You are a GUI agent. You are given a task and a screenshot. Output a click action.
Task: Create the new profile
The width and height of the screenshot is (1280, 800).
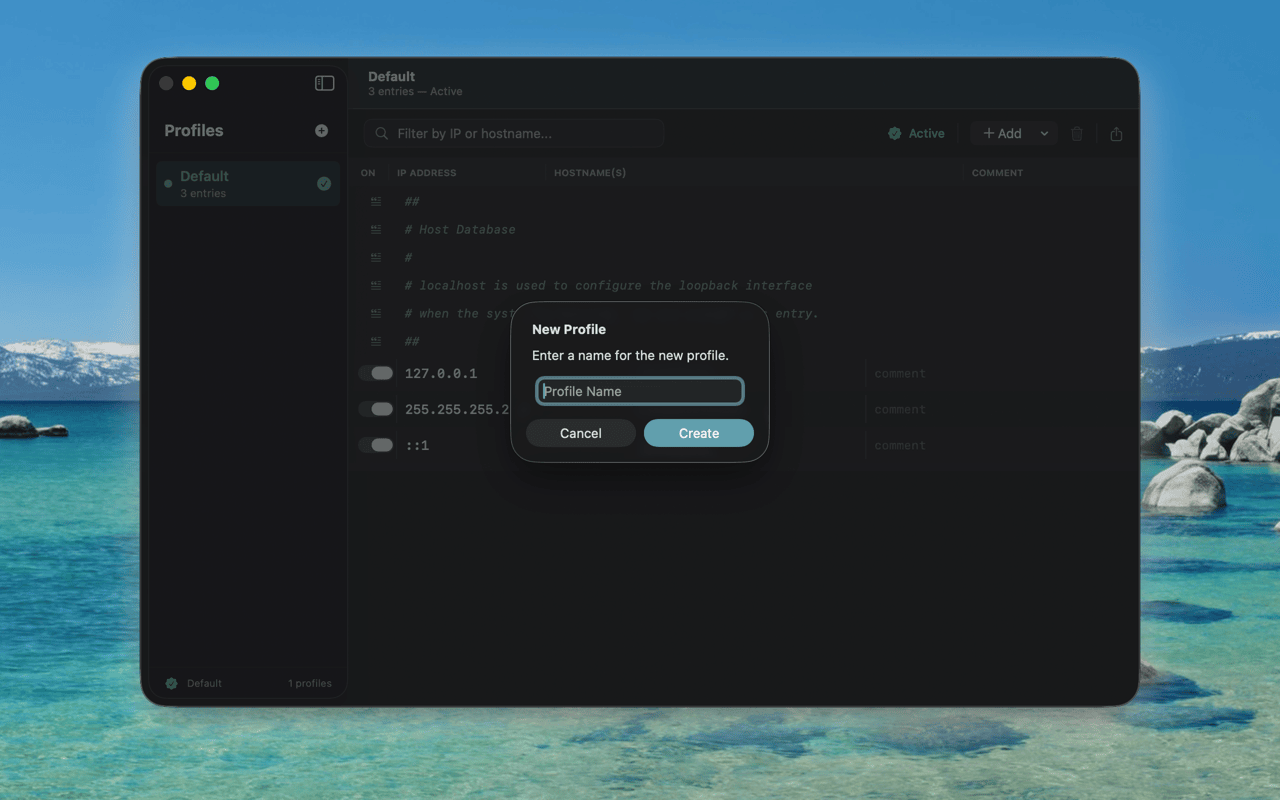[698, 433]
